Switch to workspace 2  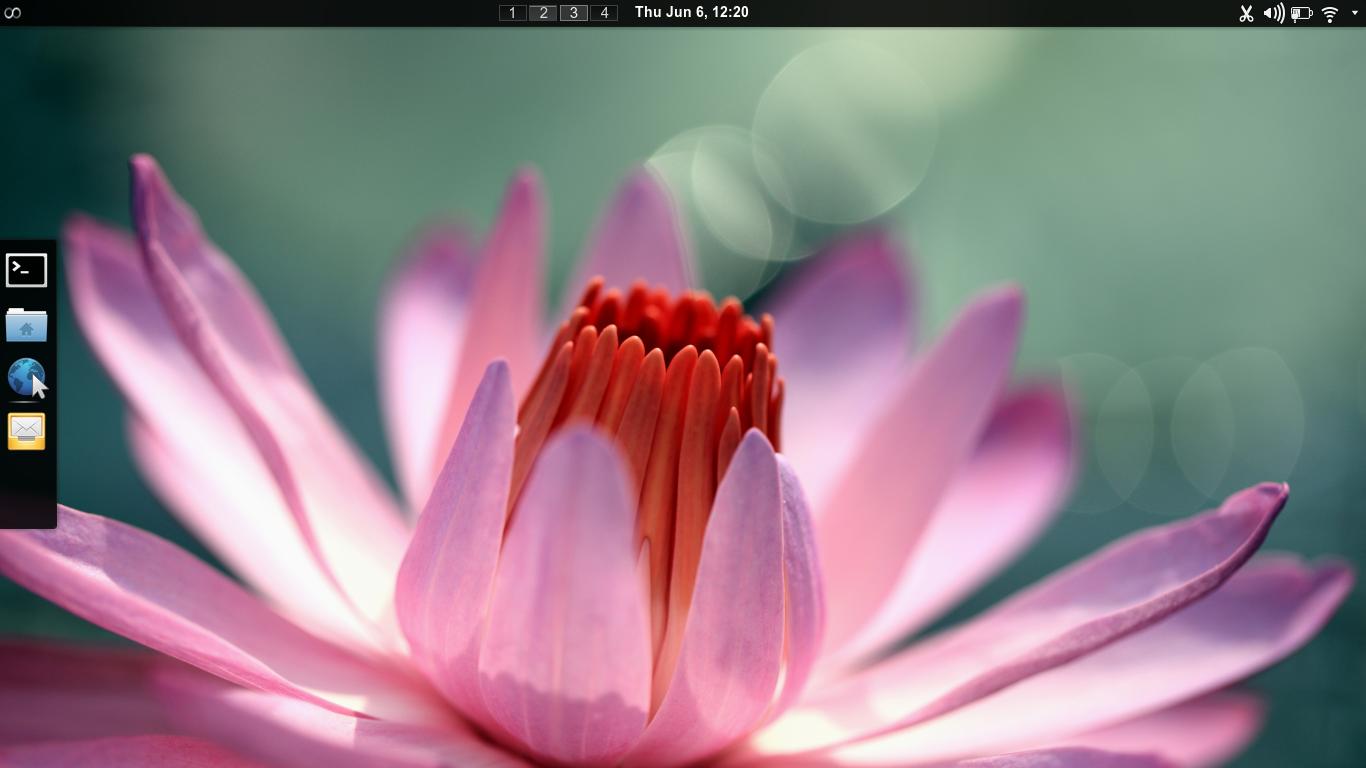tap(543, 13)
